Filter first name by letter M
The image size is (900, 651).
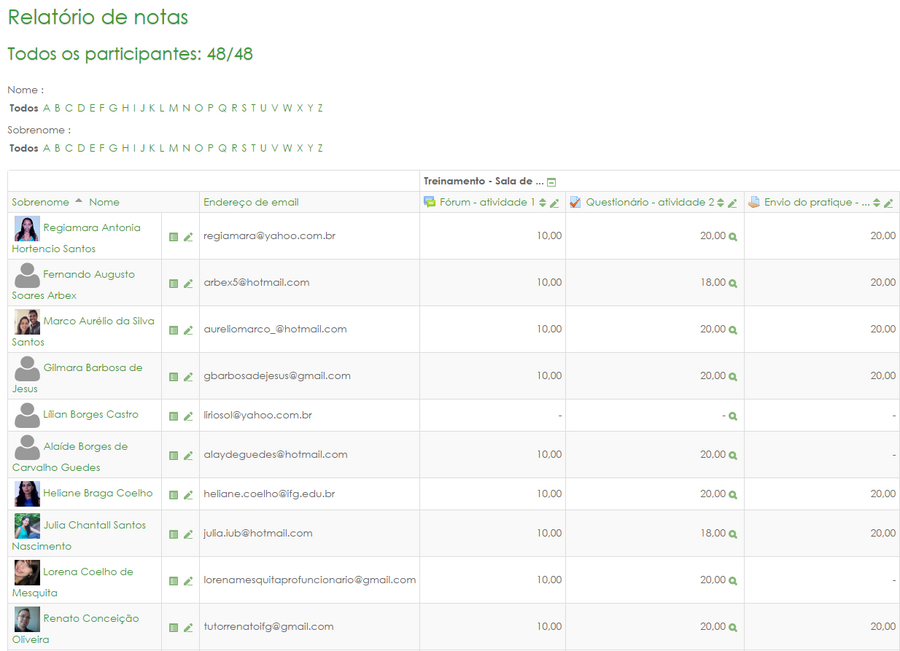[x=173, y=108]
